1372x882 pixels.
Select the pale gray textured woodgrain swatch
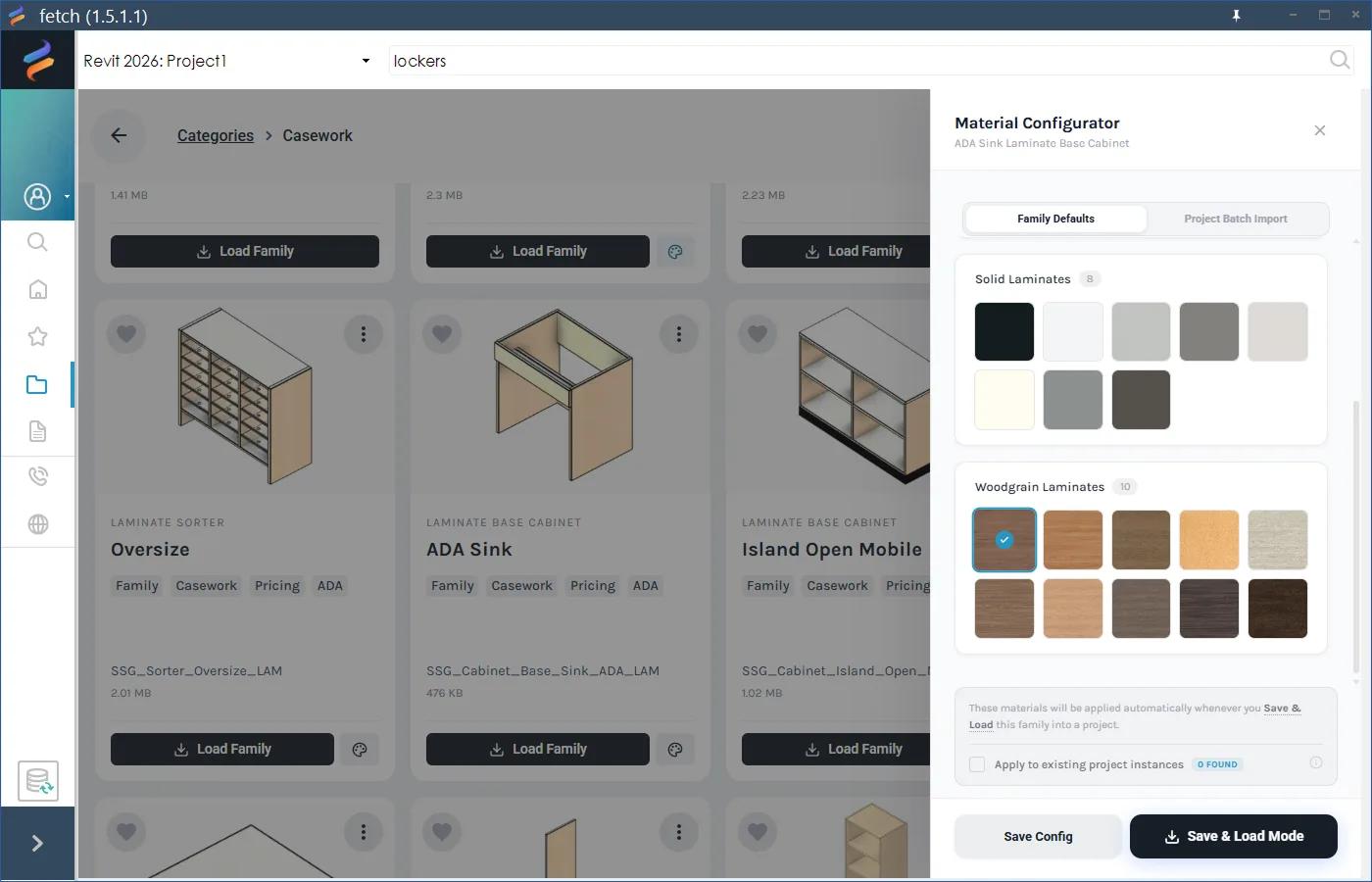1278,540
